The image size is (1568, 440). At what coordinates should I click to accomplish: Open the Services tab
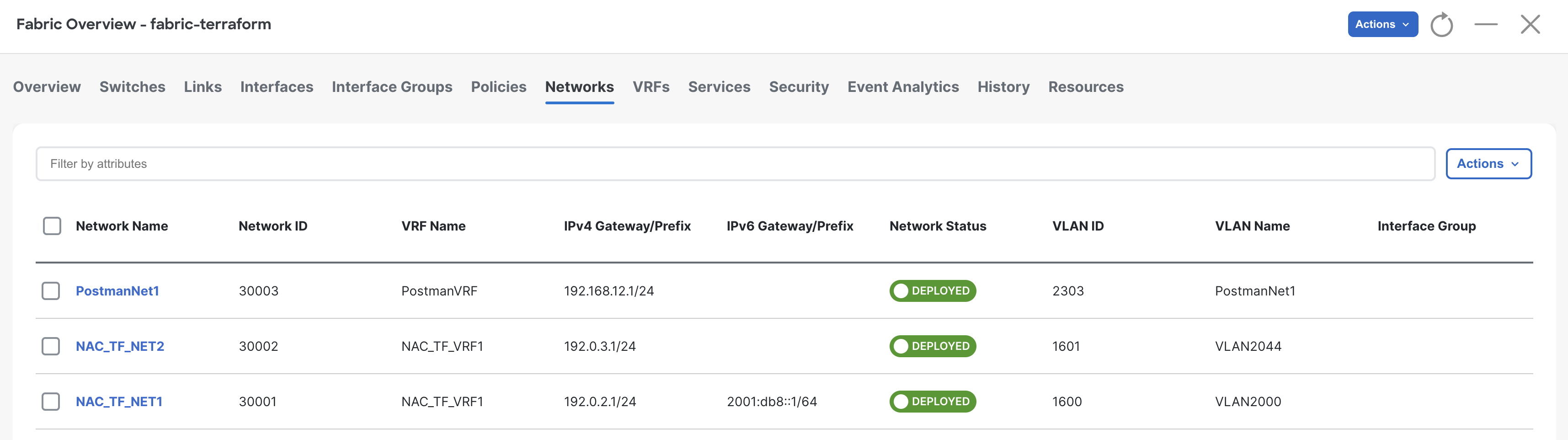719,87
